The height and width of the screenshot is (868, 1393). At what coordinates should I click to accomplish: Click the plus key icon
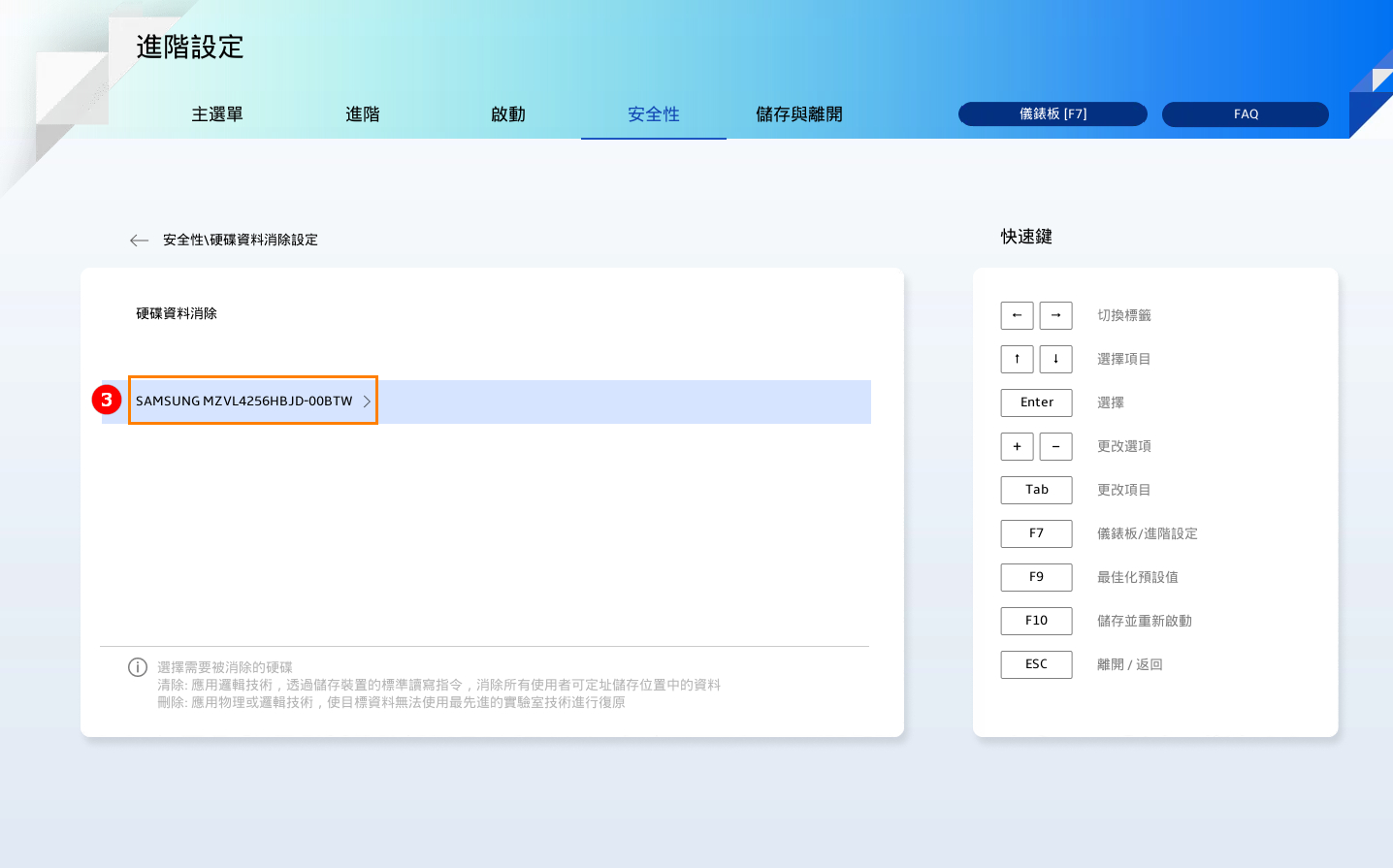pyautogui.click(x=1017, y=446)
